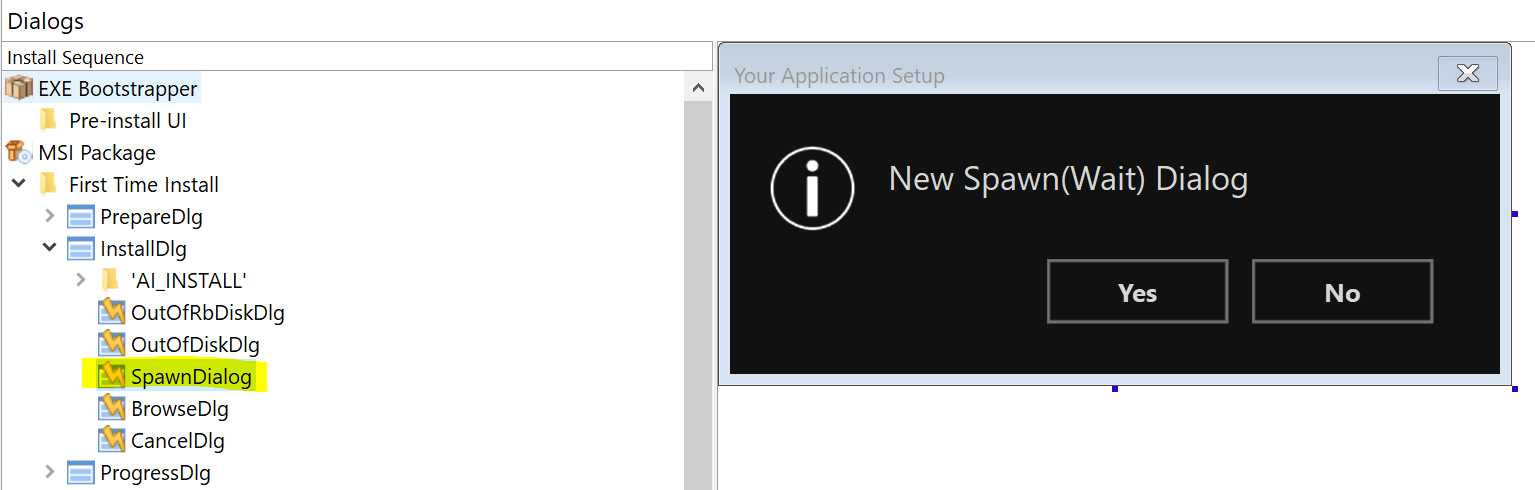Select OutOfDiskDlg in the tree
This screenshot has width=1535, height=490.
click(x=196, y=345)
